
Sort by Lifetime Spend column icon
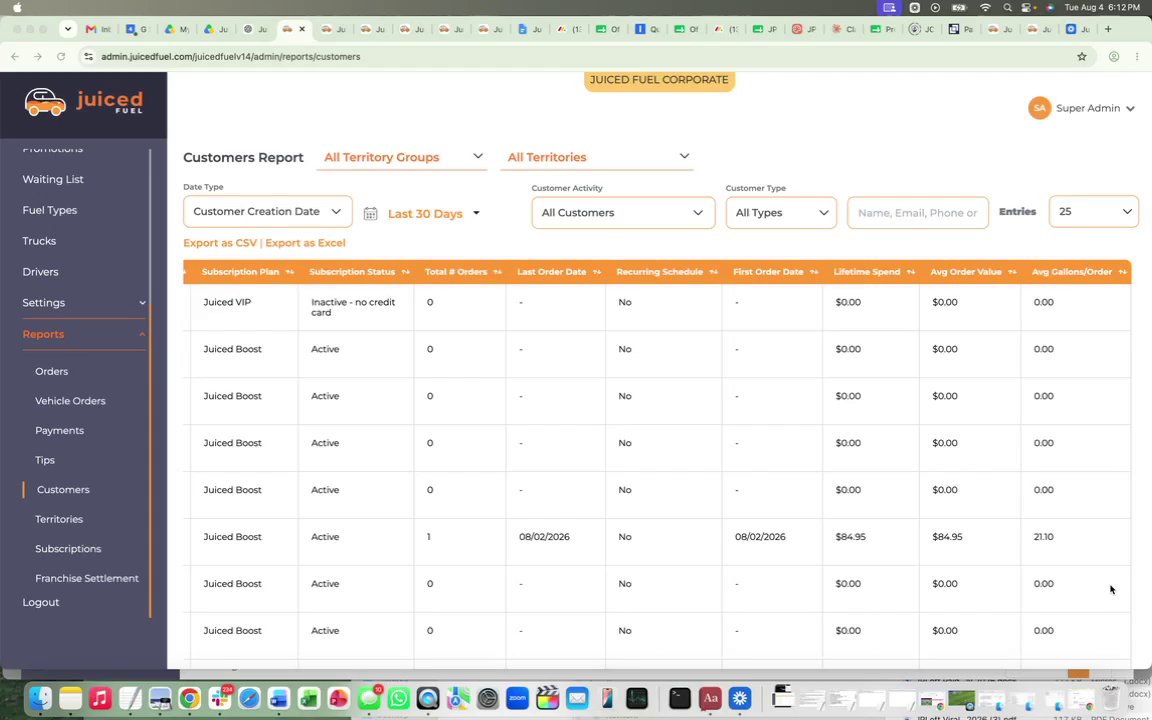(911, 272)
